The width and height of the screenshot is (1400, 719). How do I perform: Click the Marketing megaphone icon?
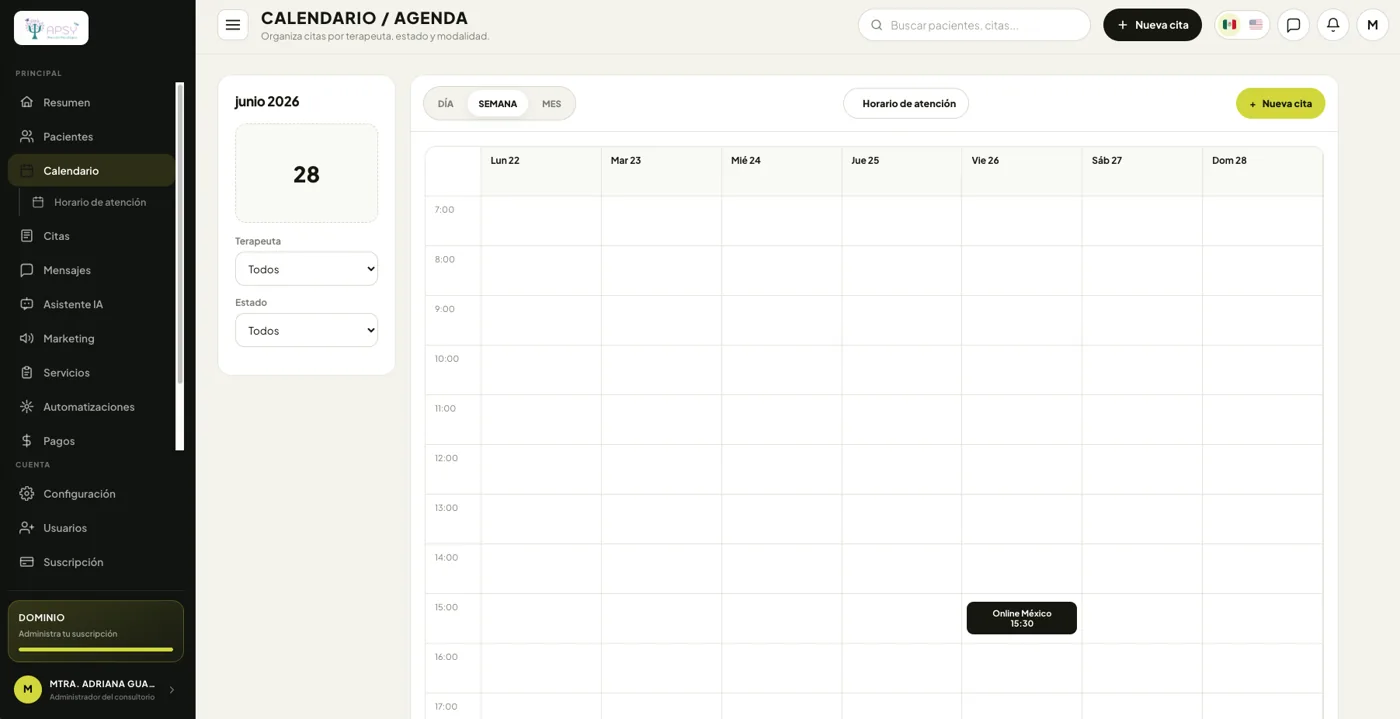pyautogui.click(x=27, y=338)
